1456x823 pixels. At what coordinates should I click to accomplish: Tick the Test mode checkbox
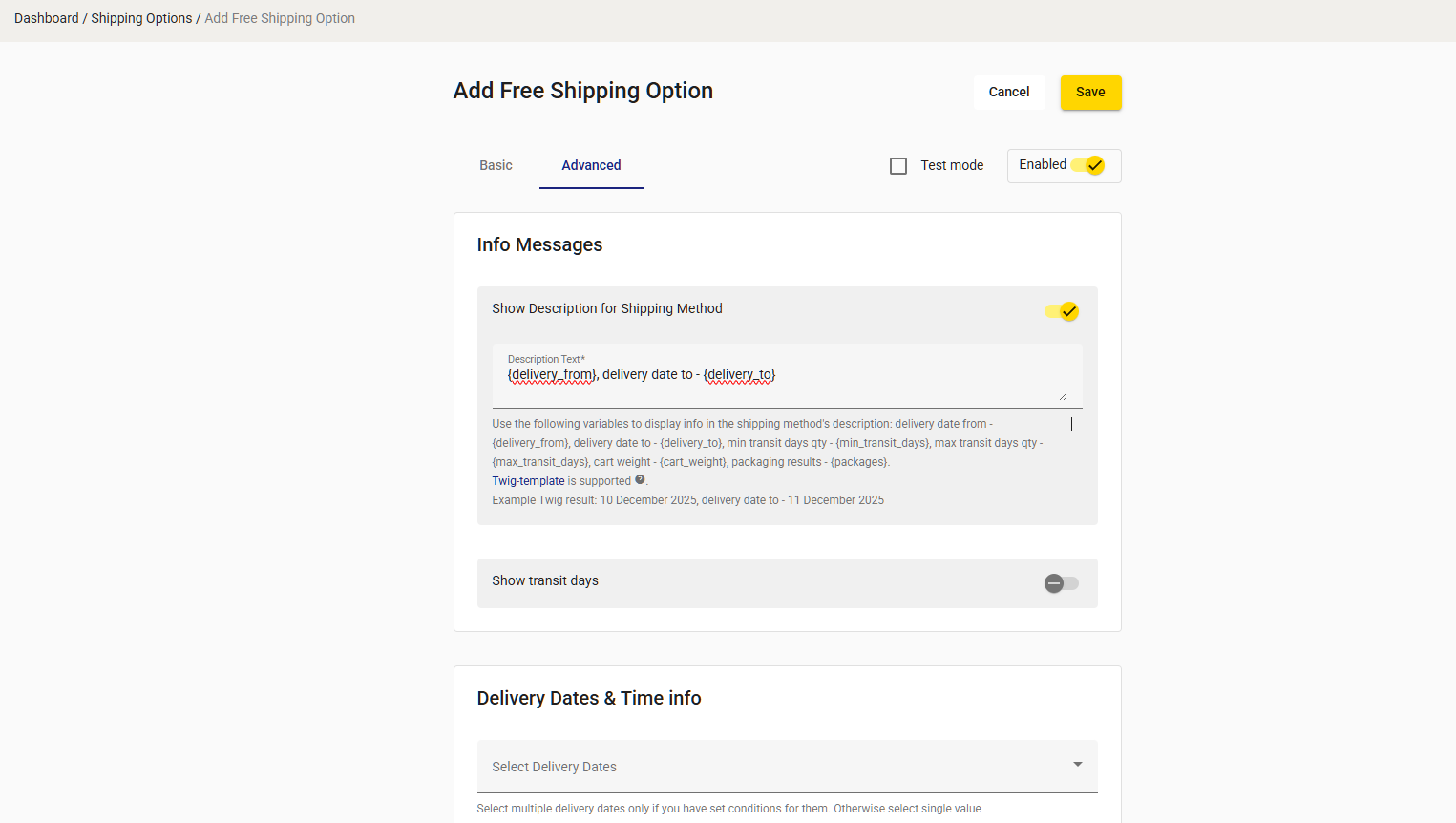coord(898,166)
